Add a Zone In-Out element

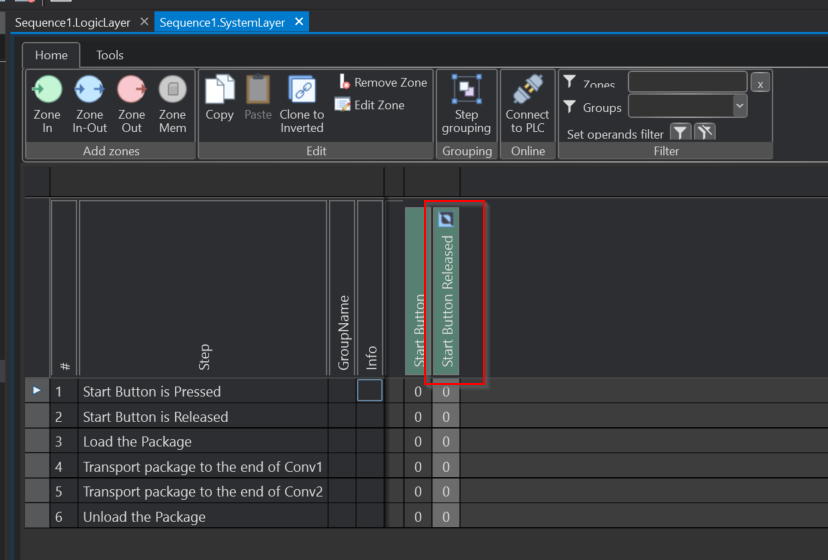pos(89,104)
